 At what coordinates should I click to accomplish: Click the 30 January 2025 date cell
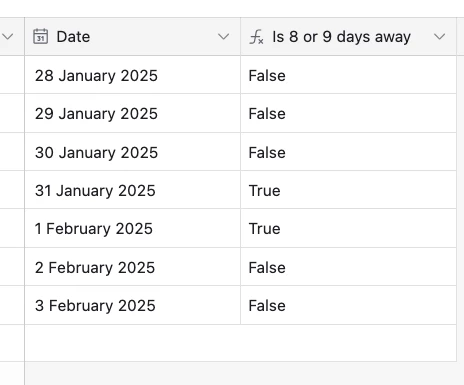click(132, 152)
